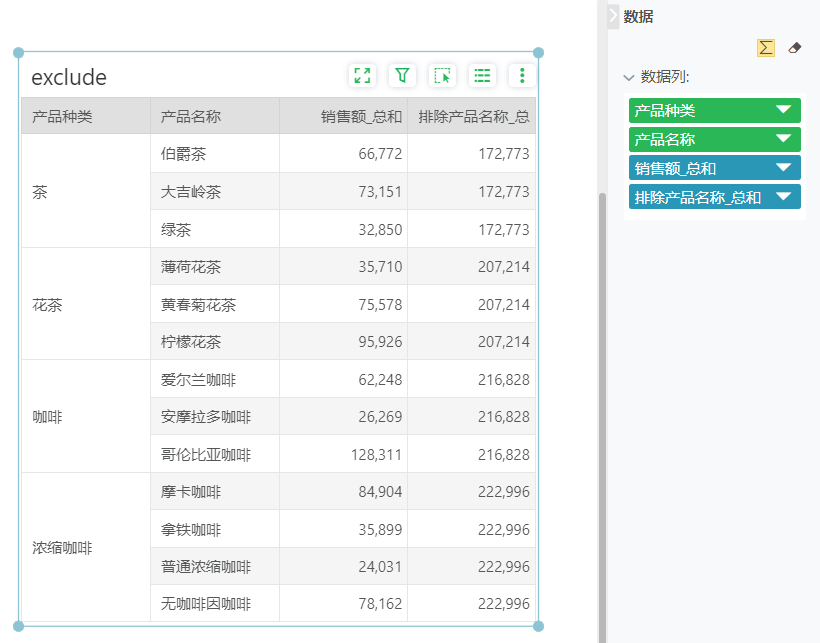Click the 柠檬花茶 product cell

pos(214,341)
